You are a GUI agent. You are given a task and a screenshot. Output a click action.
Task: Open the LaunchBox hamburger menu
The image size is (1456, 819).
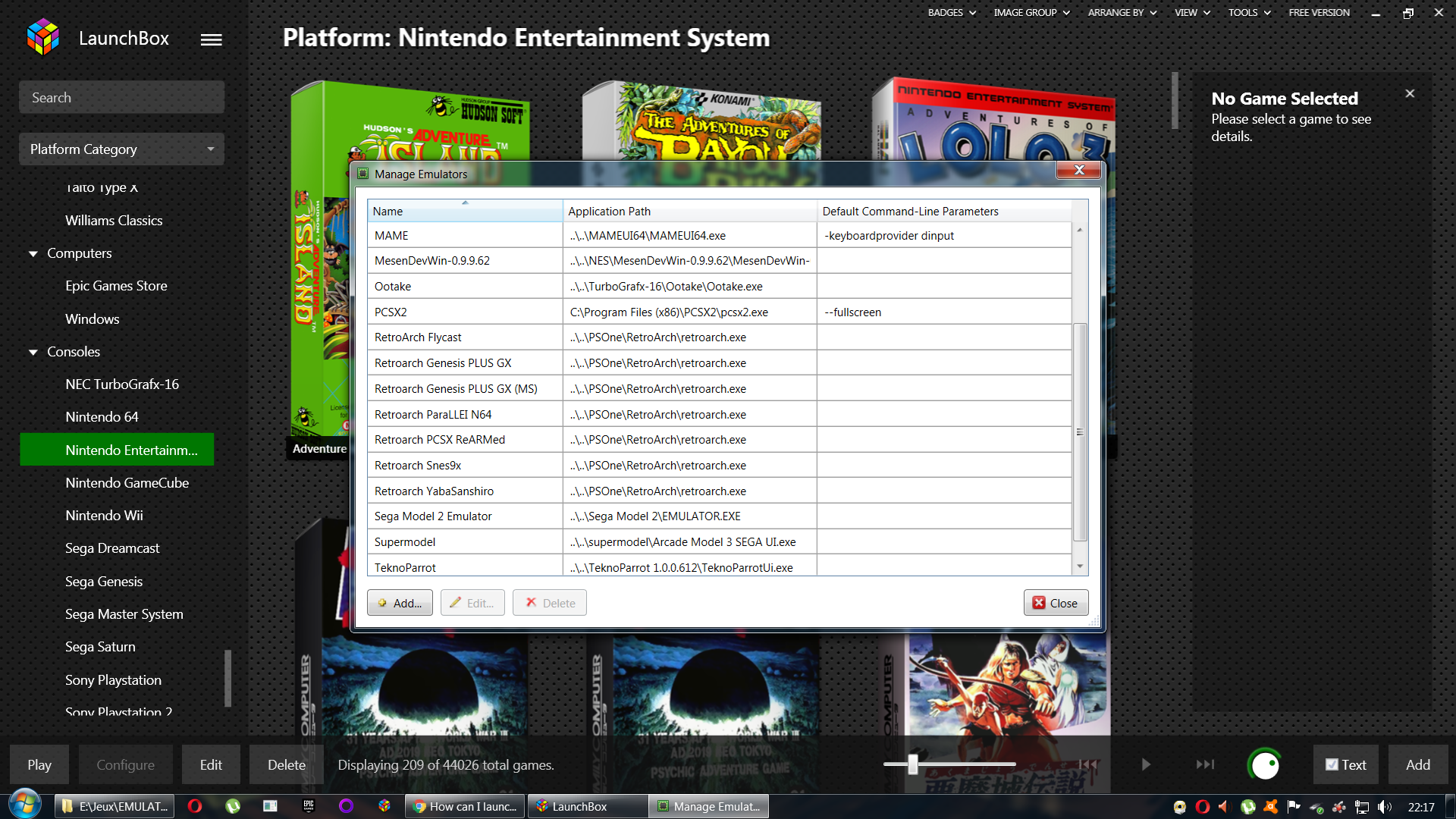tap(211, 39)
